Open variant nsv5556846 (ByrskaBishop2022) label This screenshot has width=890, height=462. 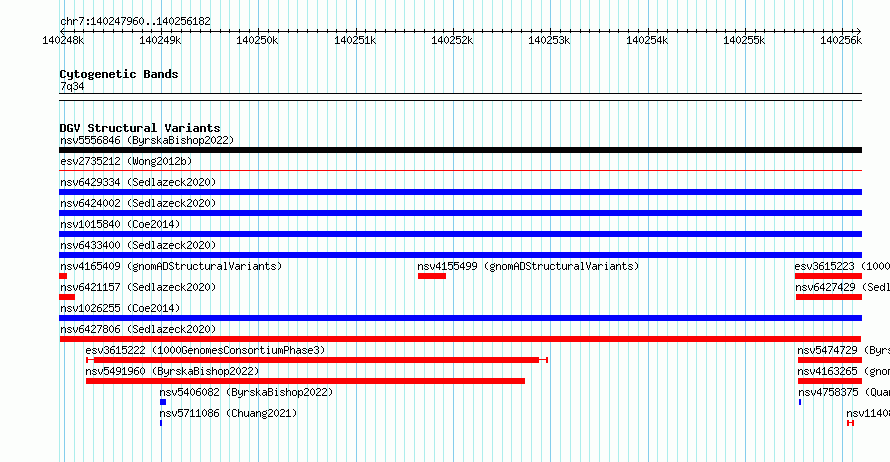tap(147, 140)
